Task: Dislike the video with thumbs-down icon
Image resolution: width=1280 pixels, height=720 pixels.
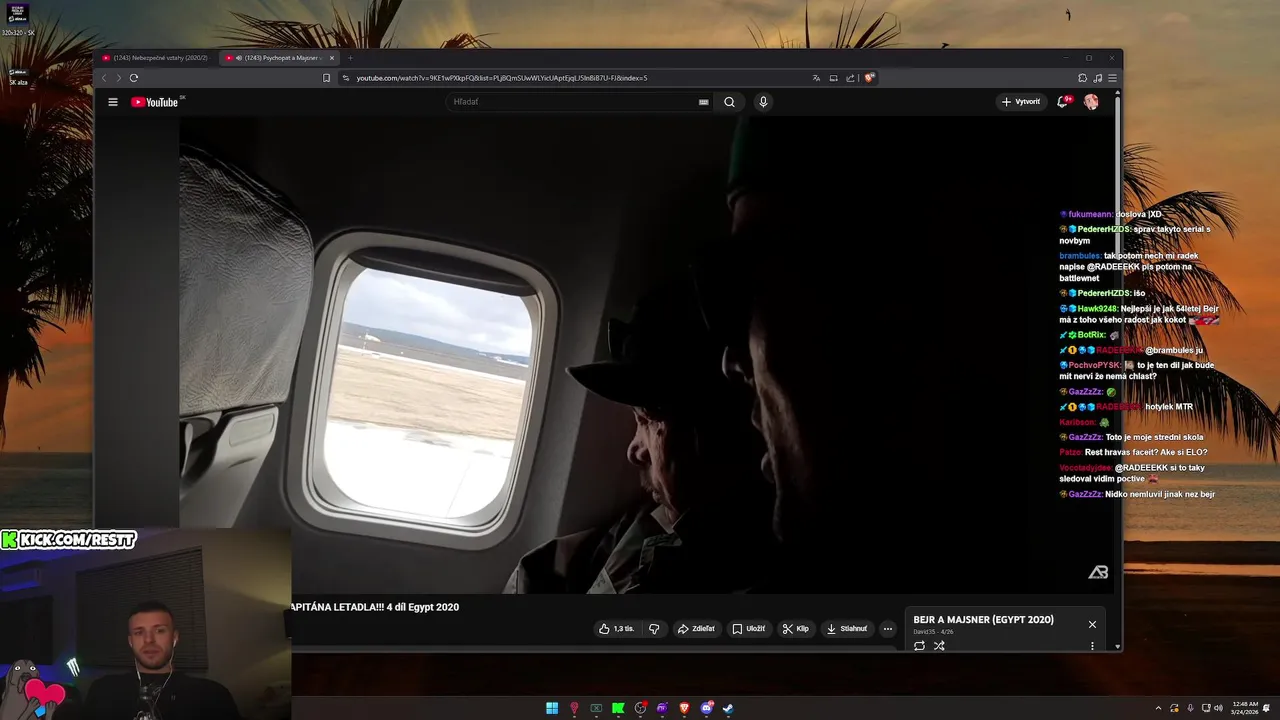Action: [654, 629]
